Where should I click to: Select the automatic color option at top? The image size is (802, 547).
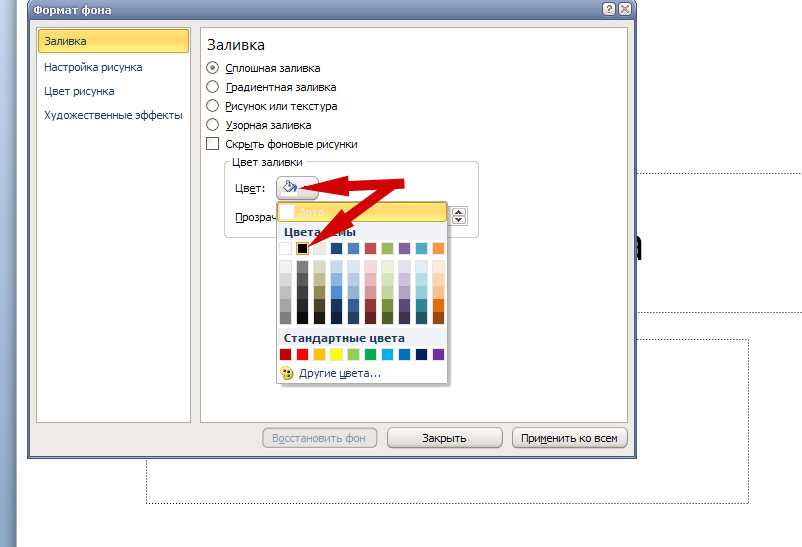362,212
